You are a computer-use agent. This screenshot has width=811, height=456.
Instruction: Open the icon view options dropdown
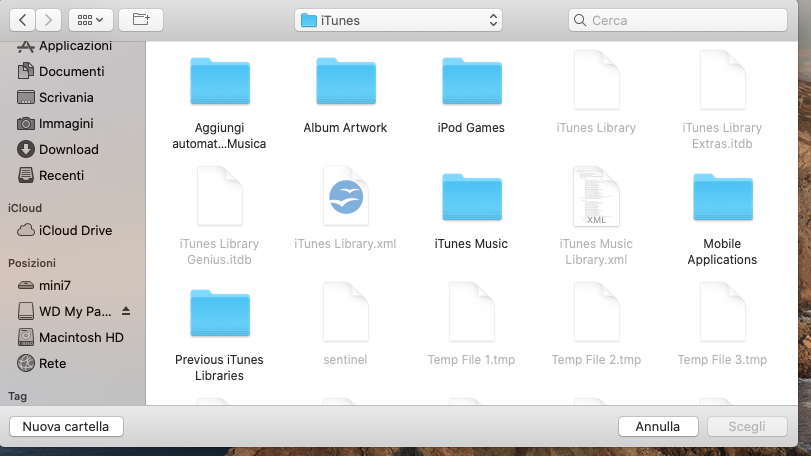click(x=91, y=20)
